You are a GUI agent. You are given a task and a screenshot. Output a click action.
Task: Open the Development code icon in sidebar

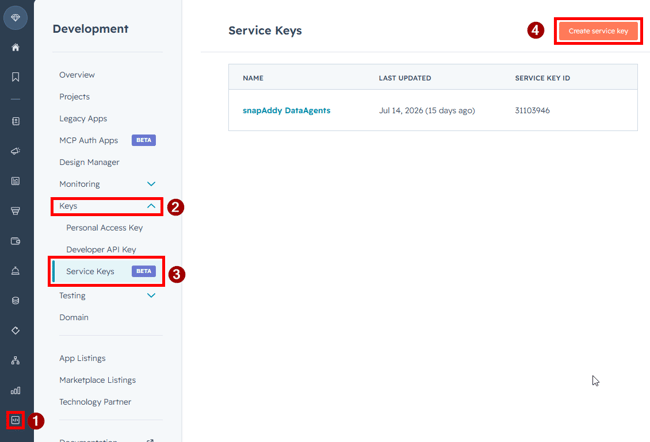[x=15, y=420]
